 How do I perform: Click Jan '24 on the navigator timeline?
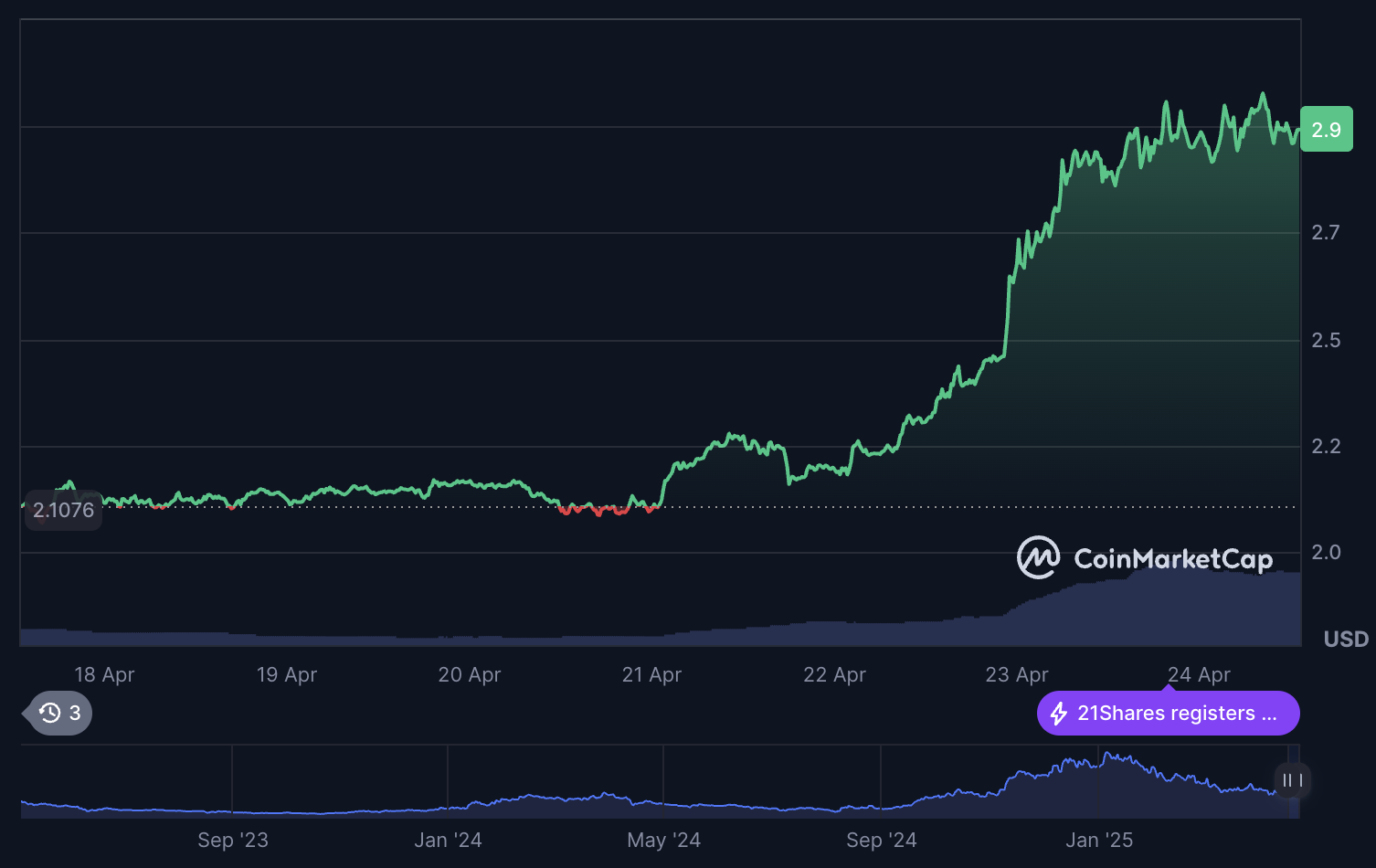coord(448,840)
